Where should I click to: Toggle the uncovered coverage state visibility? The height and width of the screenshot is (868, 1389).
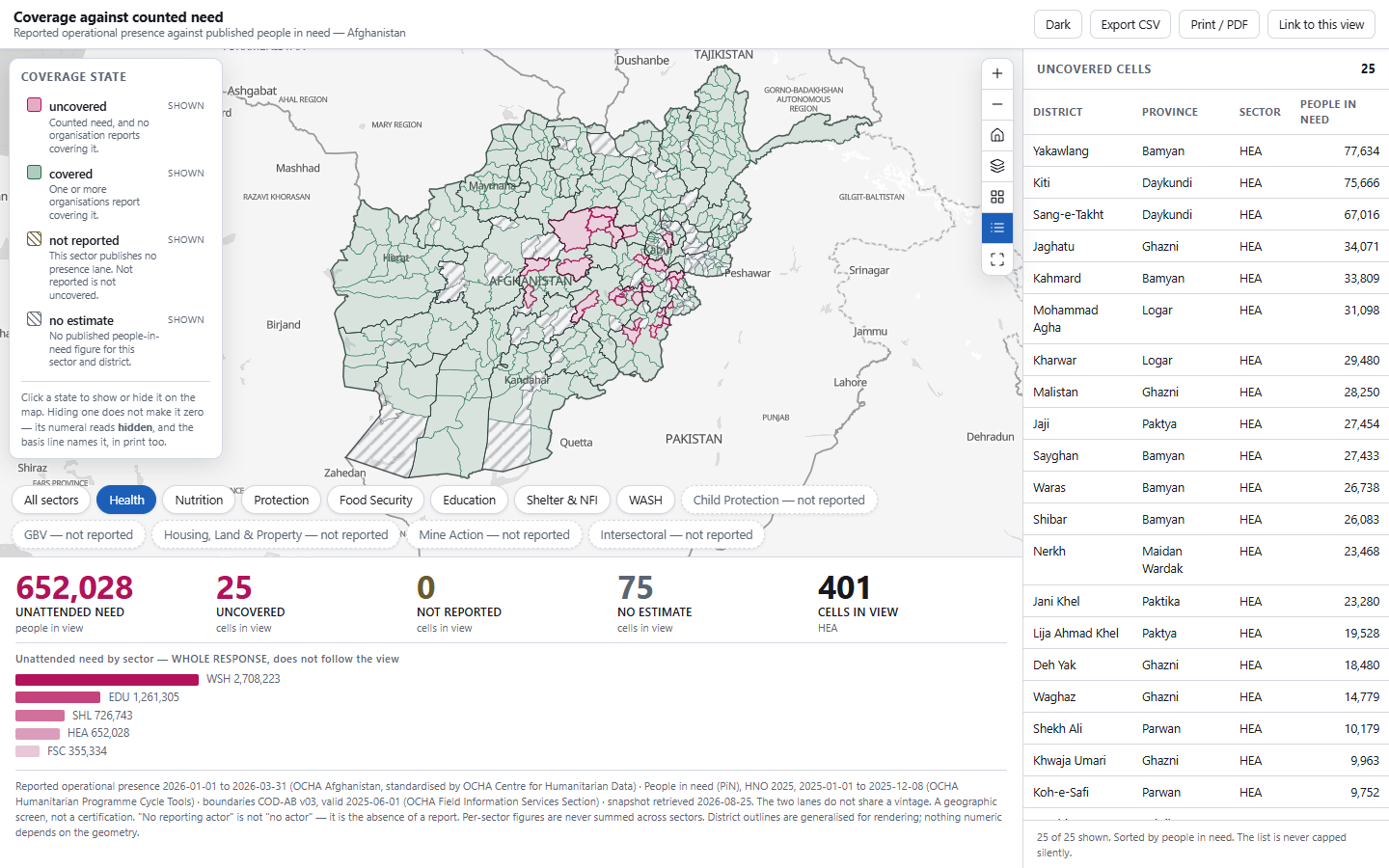coord(116,126)
